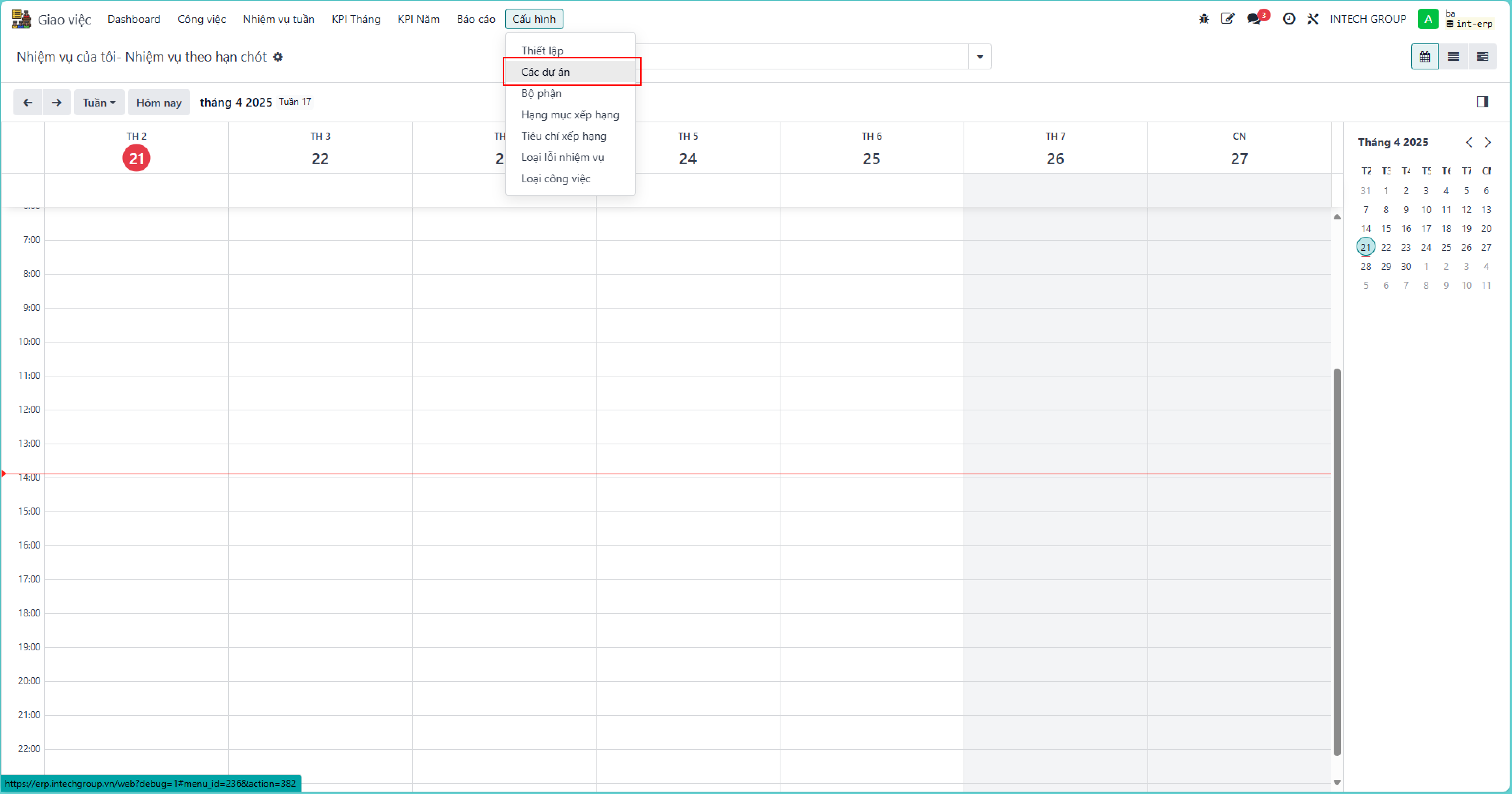This screenshot has width=1512, height=794.
Task: Select day 27 column header CN
Action: [x=1239, y=148]
